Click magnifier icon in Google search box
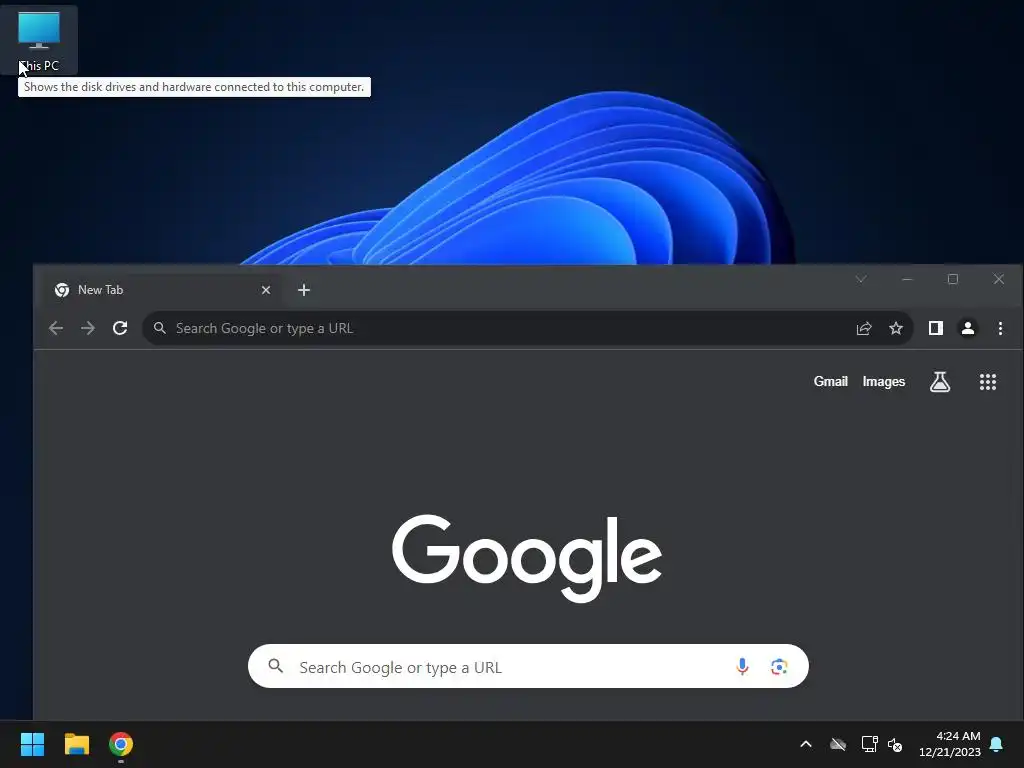The width and height of the screenshot is (1024, 768). pyautogui.click(x=276, y=666)
